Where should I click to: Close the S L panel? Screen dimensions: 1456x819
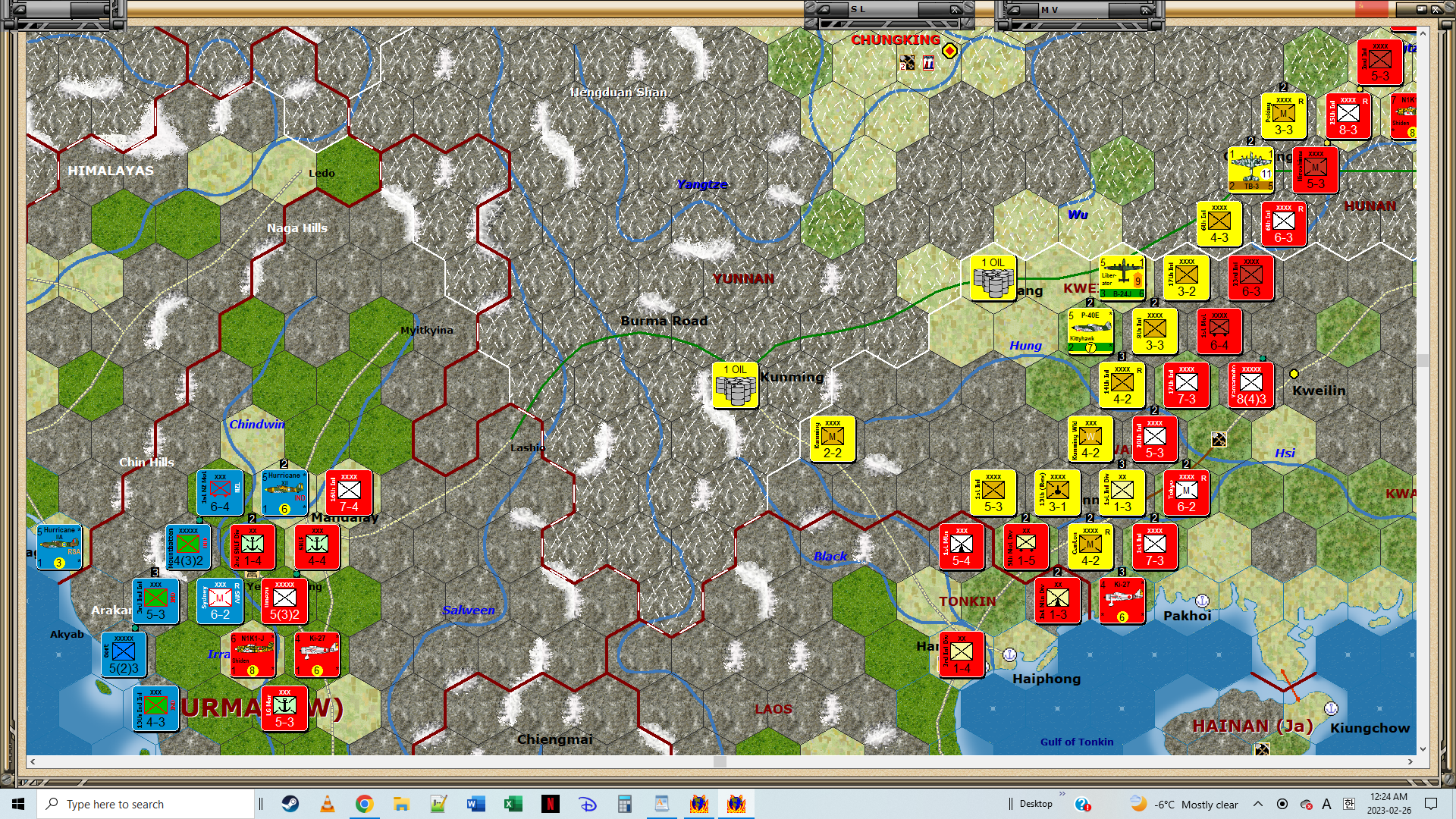pos(955,9)
